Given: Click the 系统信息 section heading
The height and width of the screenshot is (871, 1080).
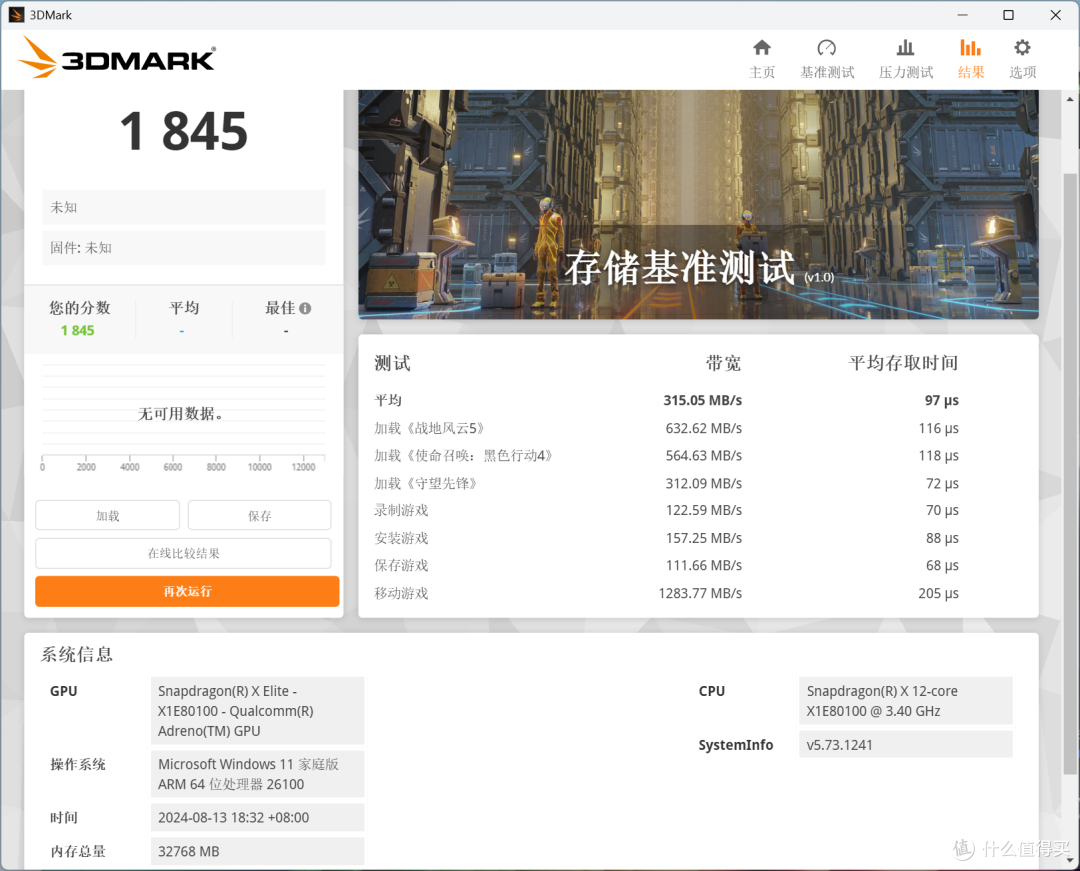Looking at the screenshot, I should point(76,654).
